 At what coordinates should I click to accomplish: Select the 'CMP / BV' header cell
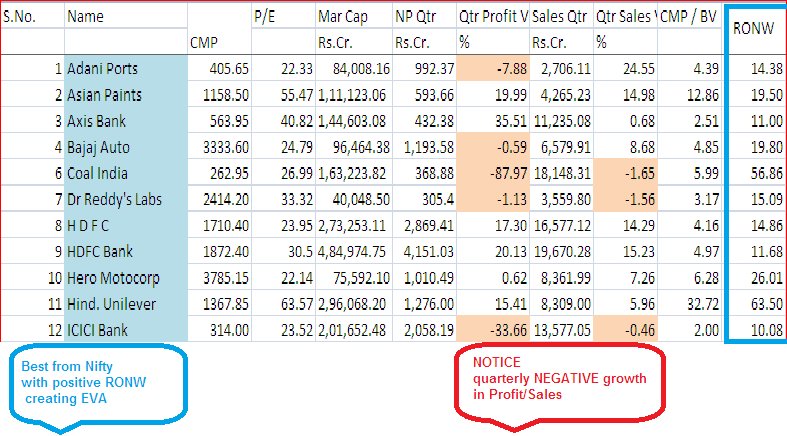(689, 16)
